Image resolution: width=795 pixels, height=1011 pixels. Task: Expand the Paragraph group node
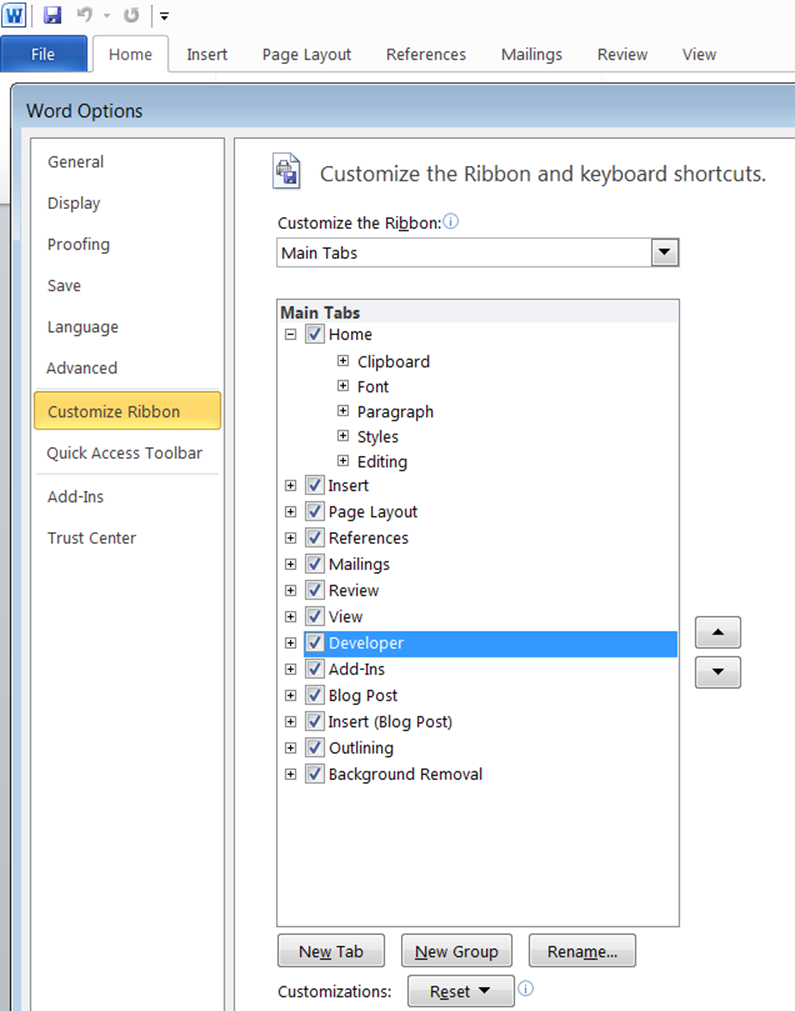(343, 411)
